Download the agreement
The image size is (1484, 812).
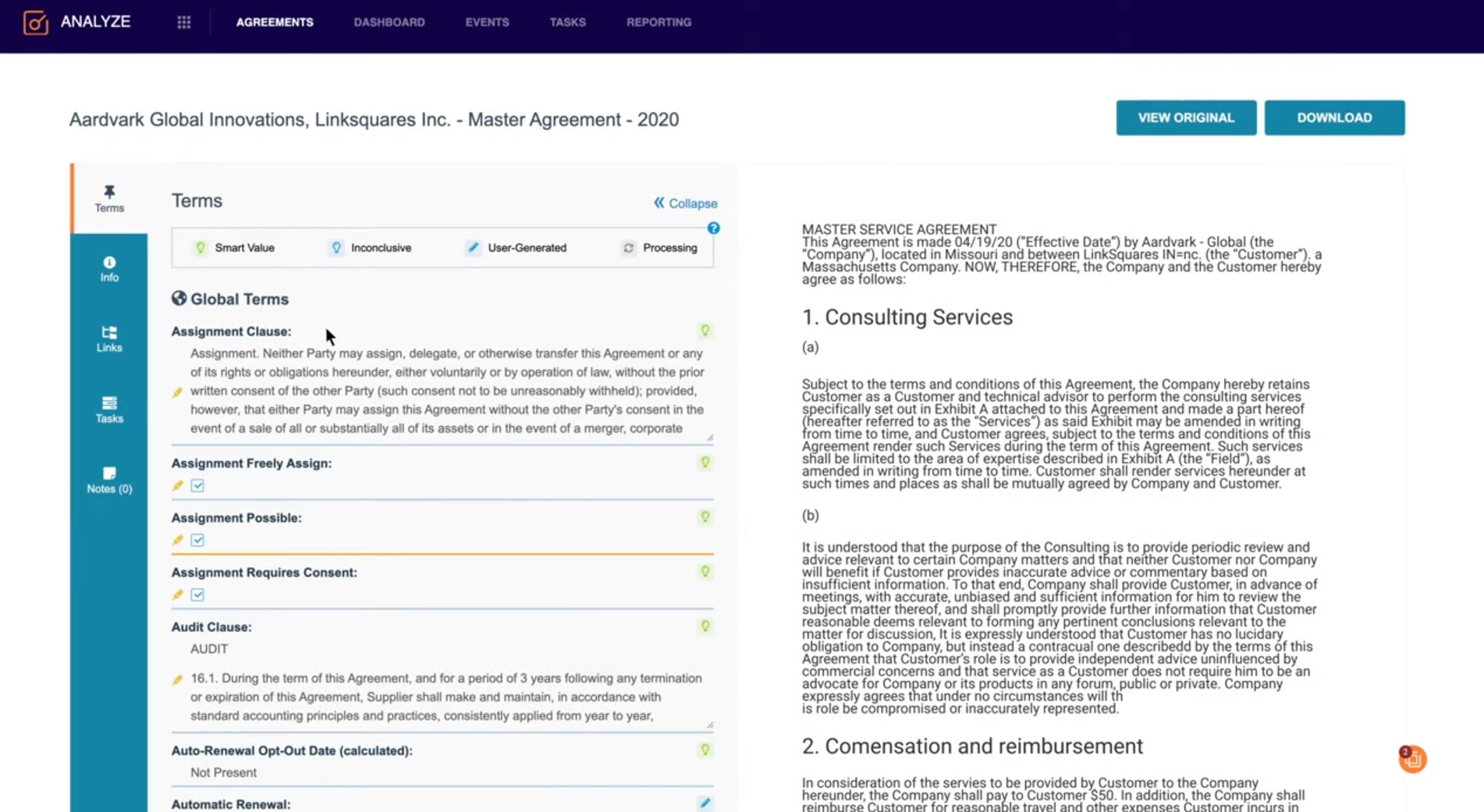click(1334, 118)
